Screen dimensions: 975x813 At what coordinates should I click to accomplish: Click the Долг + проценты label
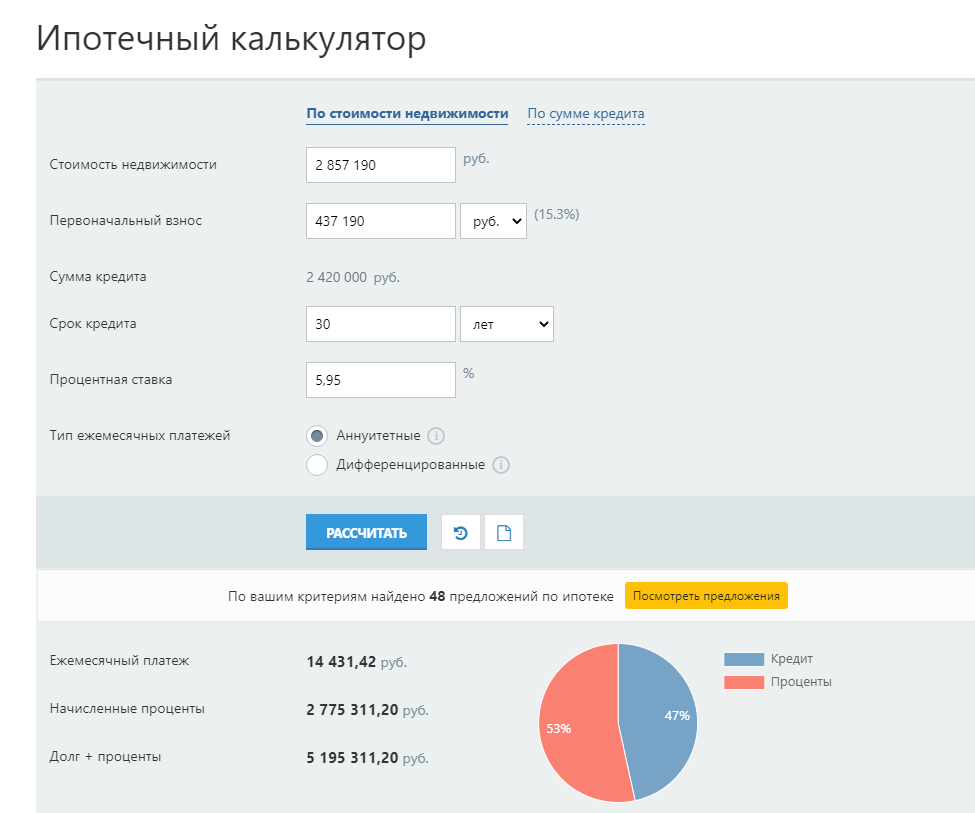pyautogui.click(x=105, y=756)
